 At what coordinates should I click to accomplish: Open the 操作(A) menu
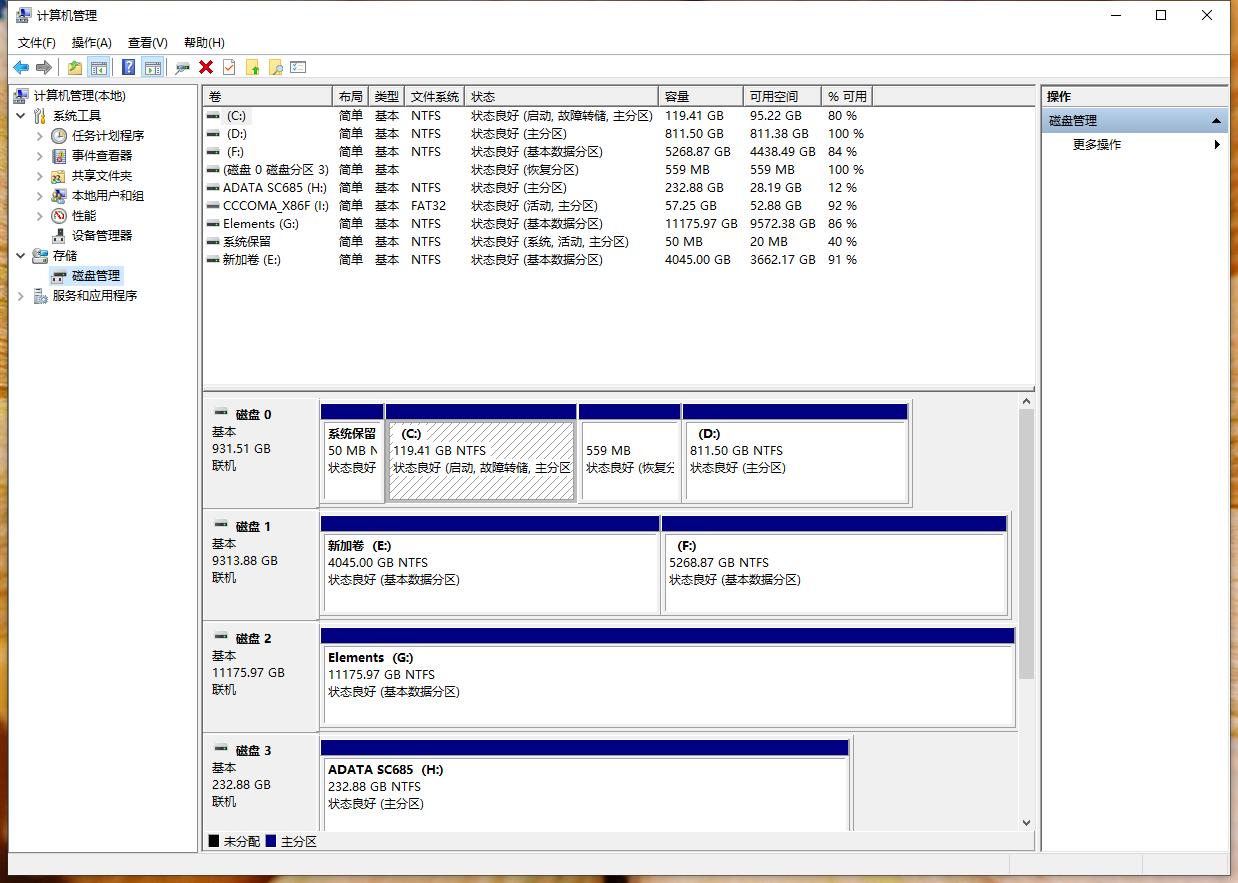click(x=91, y=43)
